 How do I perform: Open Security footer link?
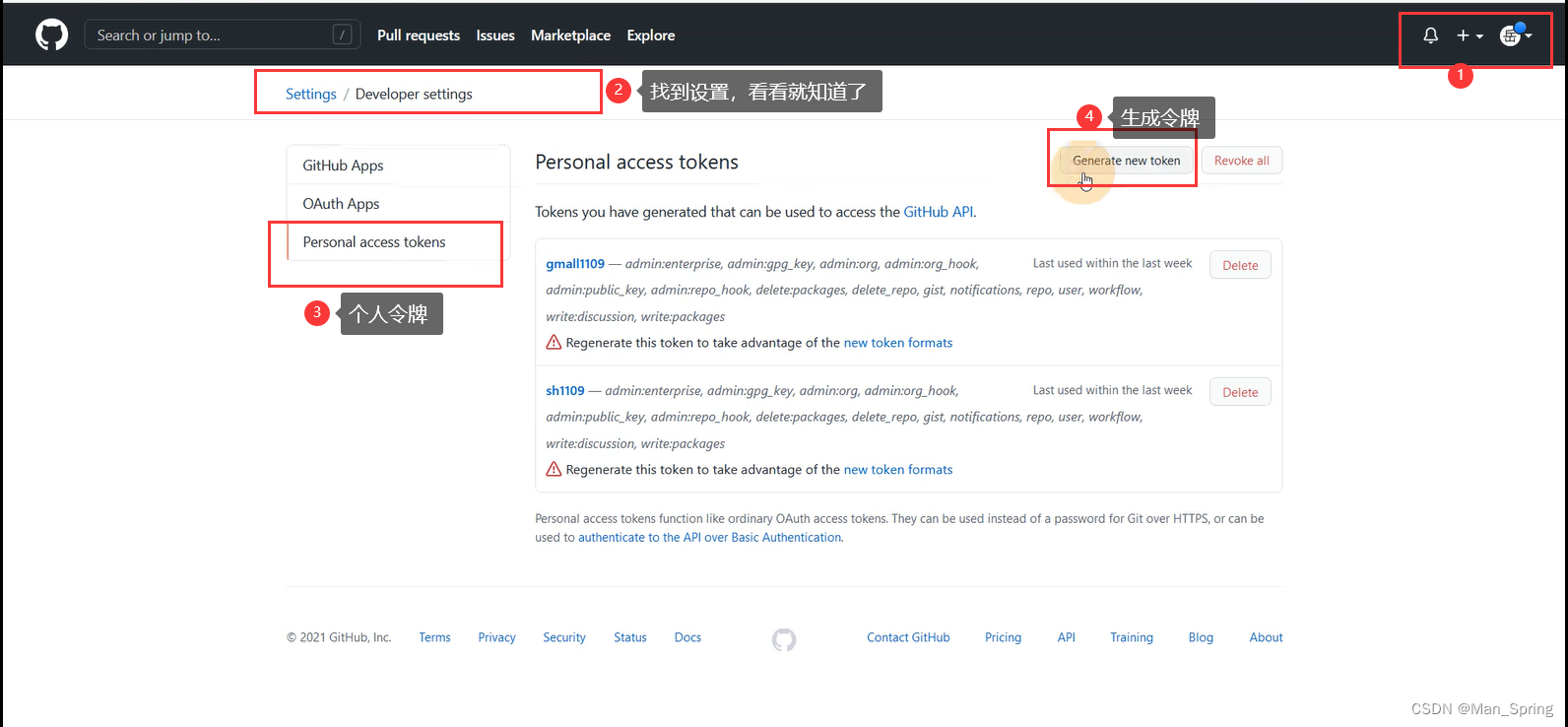point(564,637)
